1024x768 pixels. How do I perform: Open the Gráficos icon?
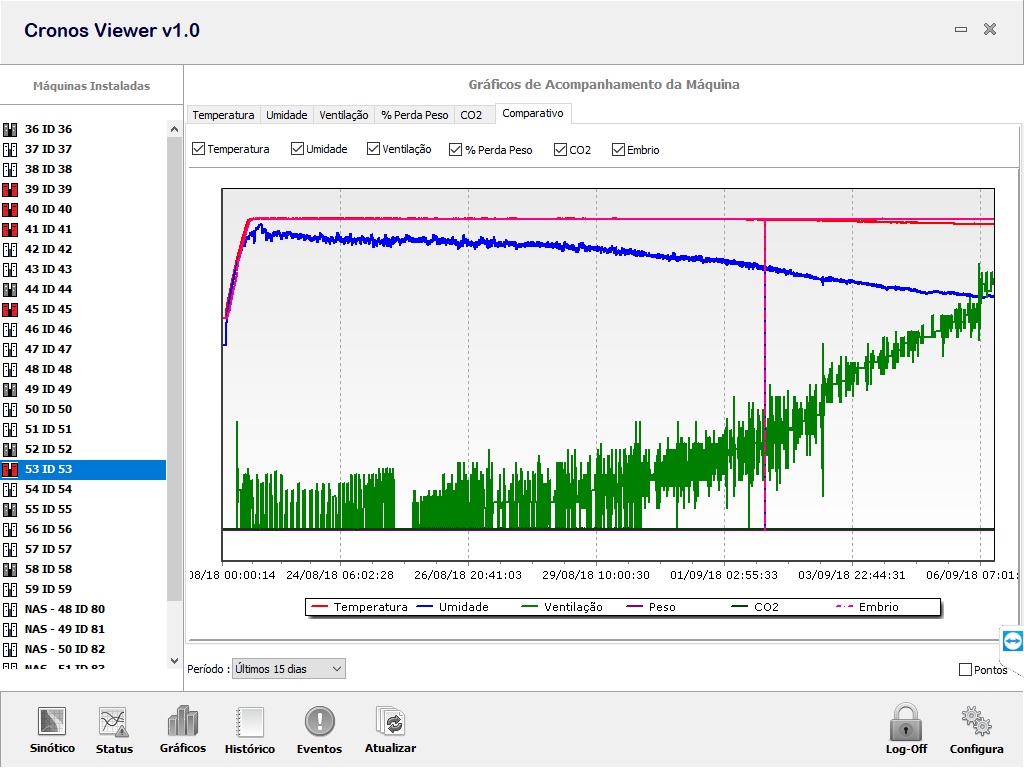pyautogui.click(x=183, y=722)
